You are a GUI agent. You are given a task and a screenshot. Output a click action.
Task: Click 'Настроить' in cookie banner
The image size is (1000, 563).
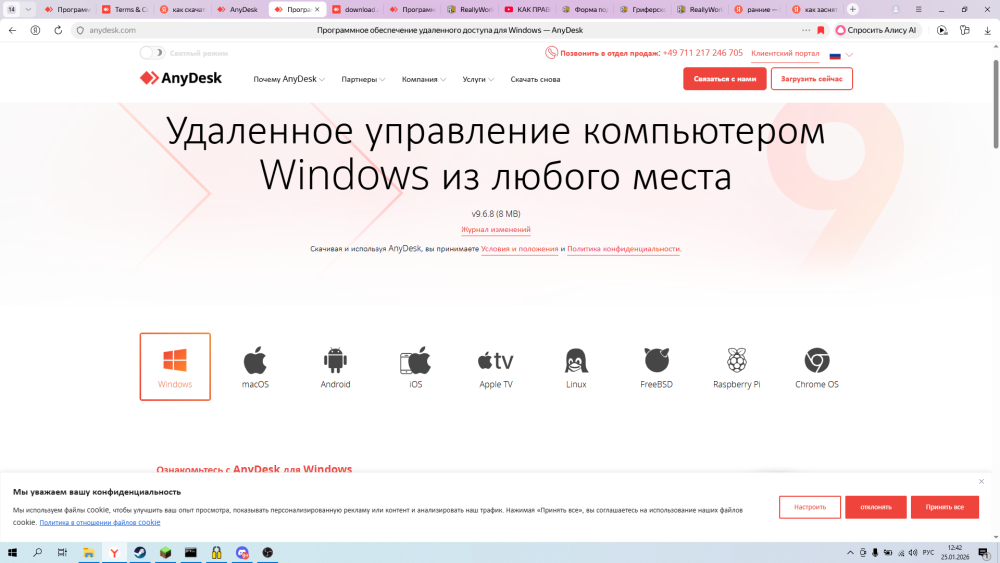coord(810,508)
